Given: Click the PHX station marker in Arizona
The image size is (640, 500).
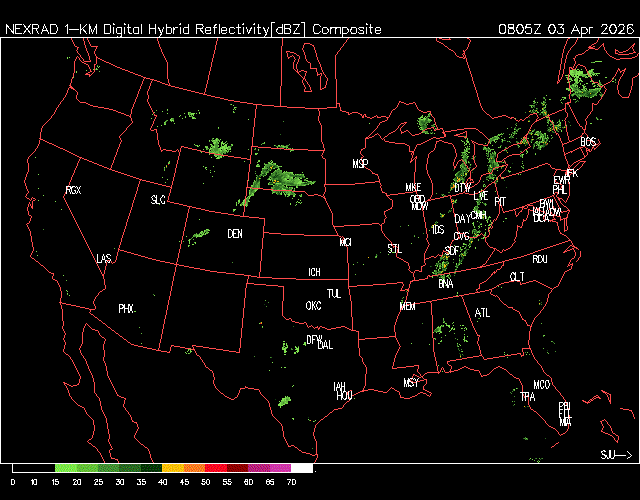Looking at the screenshot, I should [x=126, y=309].
